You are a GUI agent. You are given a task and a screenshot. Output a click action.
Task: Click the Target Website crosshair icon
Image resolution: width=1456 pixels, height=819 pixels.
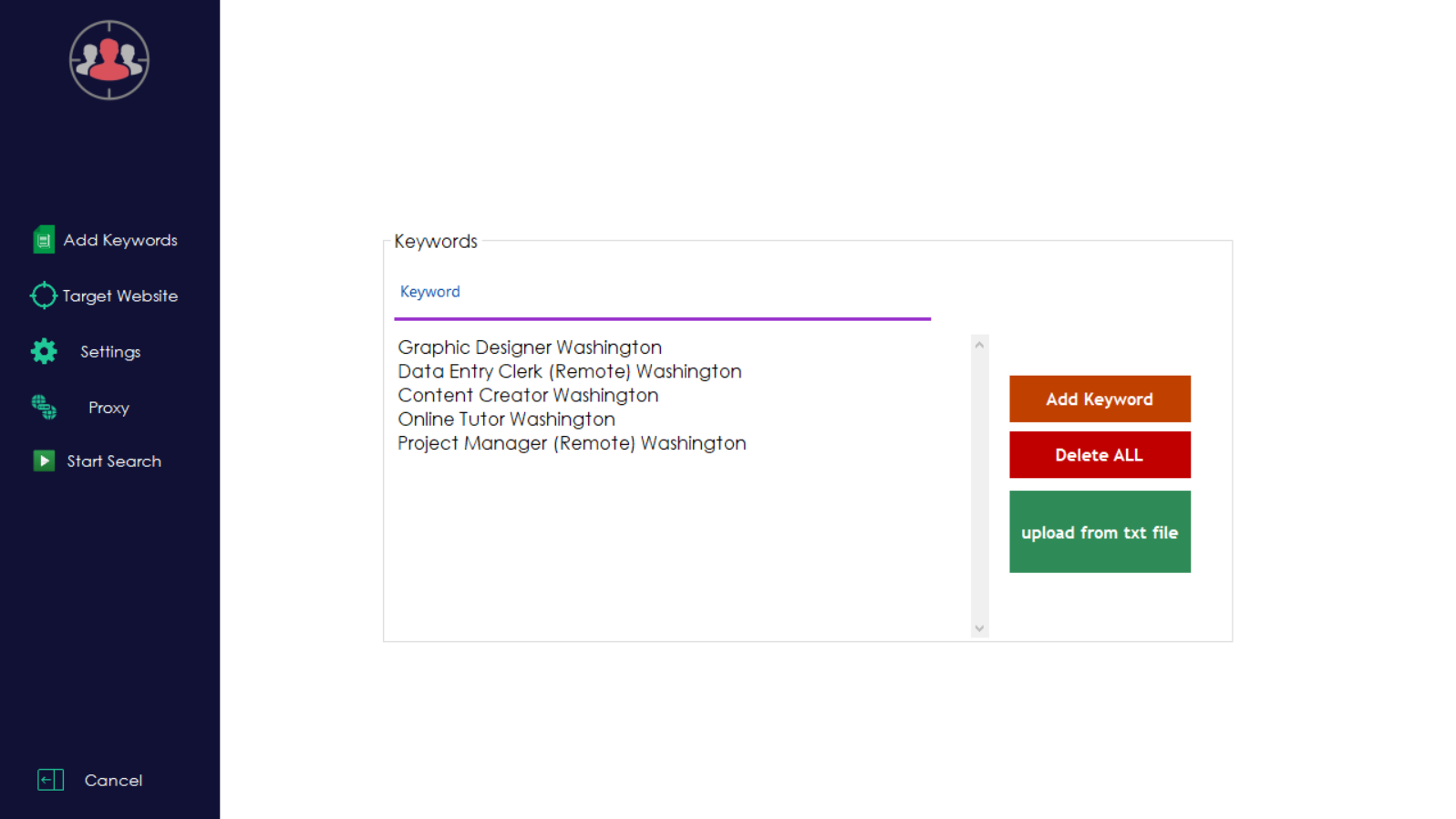(43, 295)
